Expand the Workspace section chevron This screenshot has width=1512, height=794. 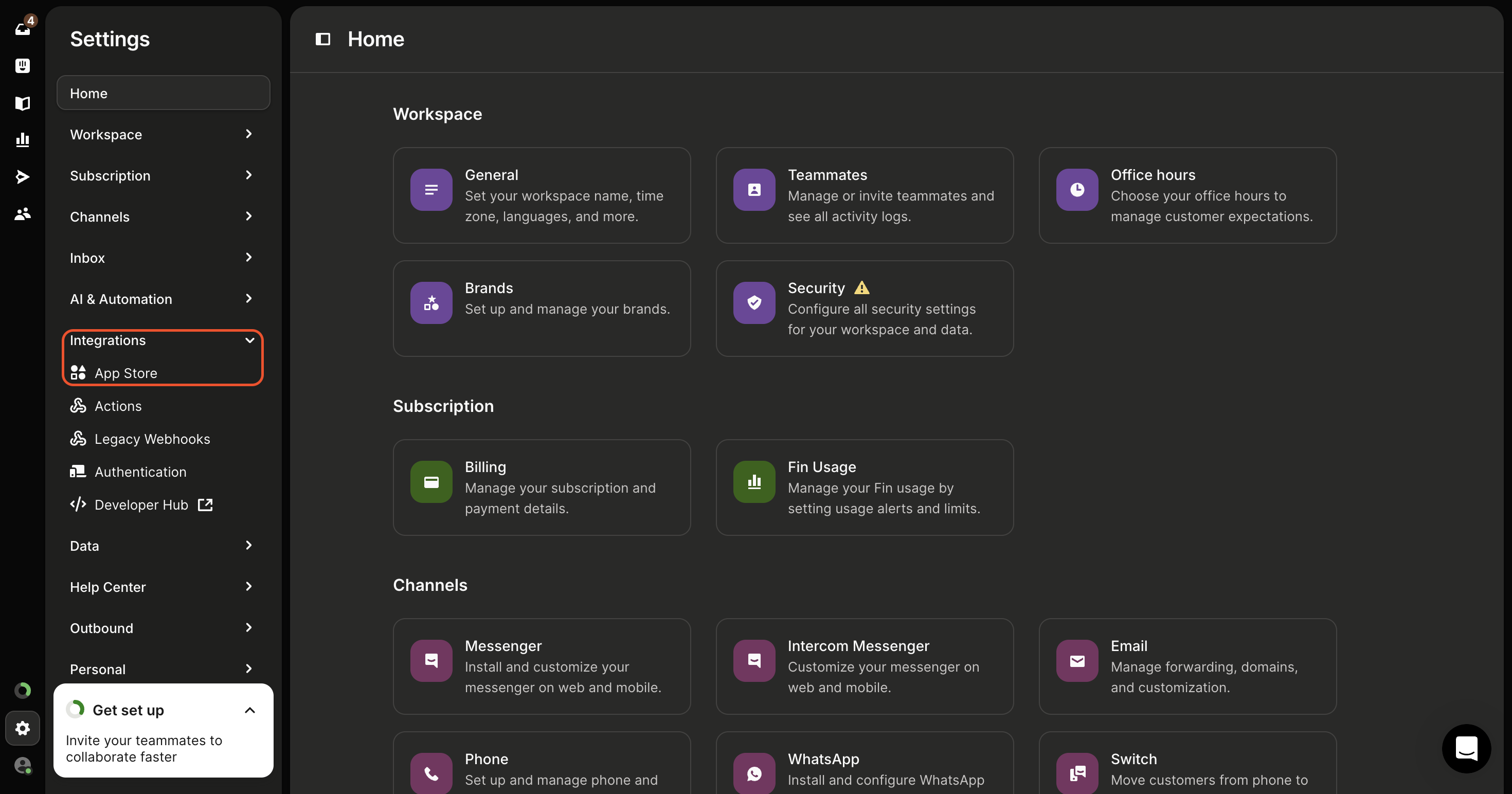(x=249, y=134)
